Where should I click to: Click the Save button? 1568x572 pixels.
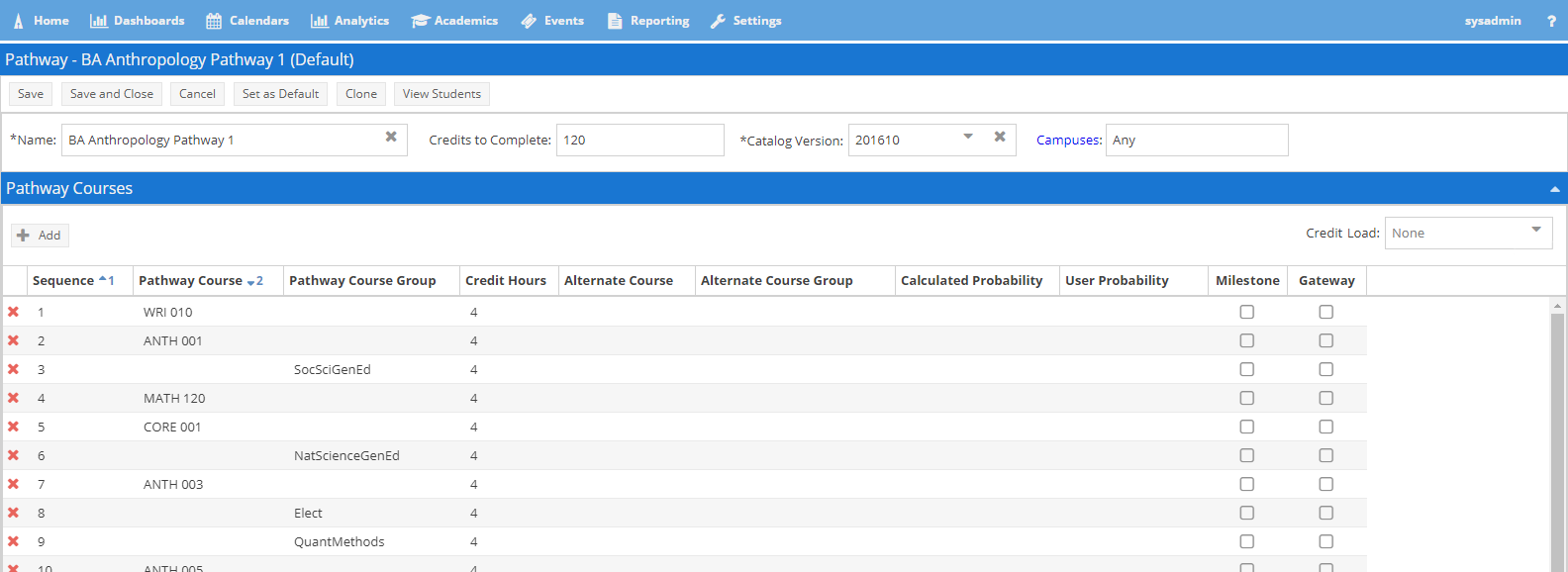[31, 94]
